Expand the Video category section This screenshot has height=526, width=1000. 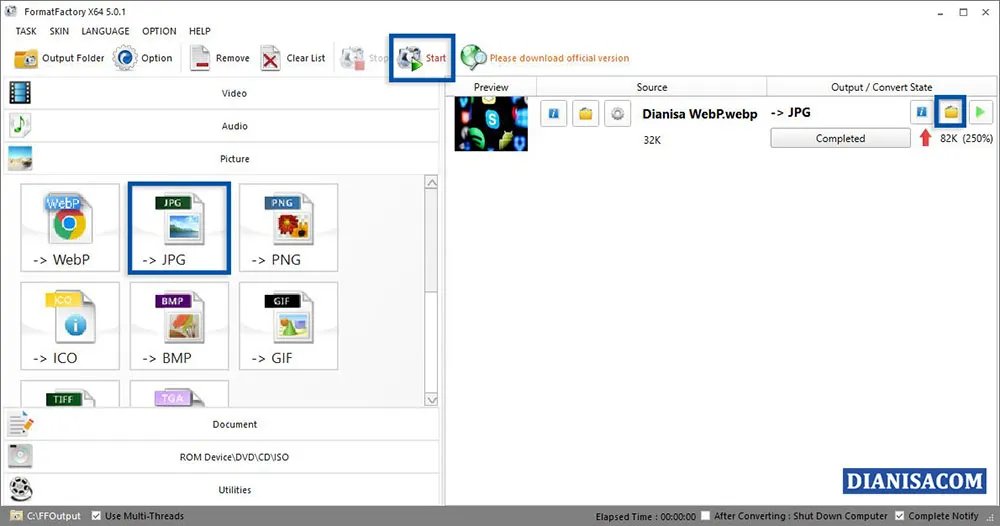click(221, 93)
